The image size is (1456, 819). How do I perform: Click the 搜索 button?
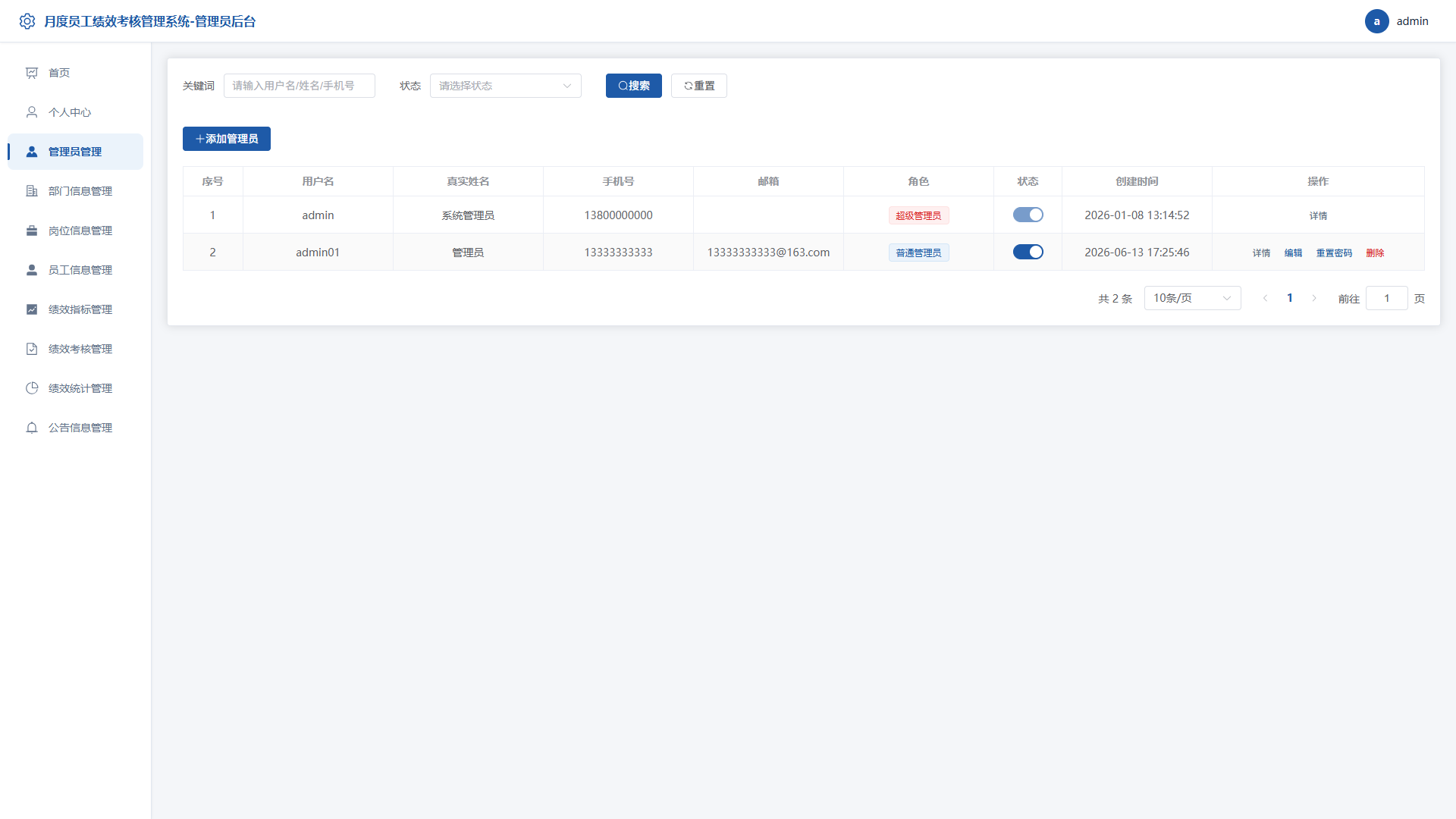633,86
